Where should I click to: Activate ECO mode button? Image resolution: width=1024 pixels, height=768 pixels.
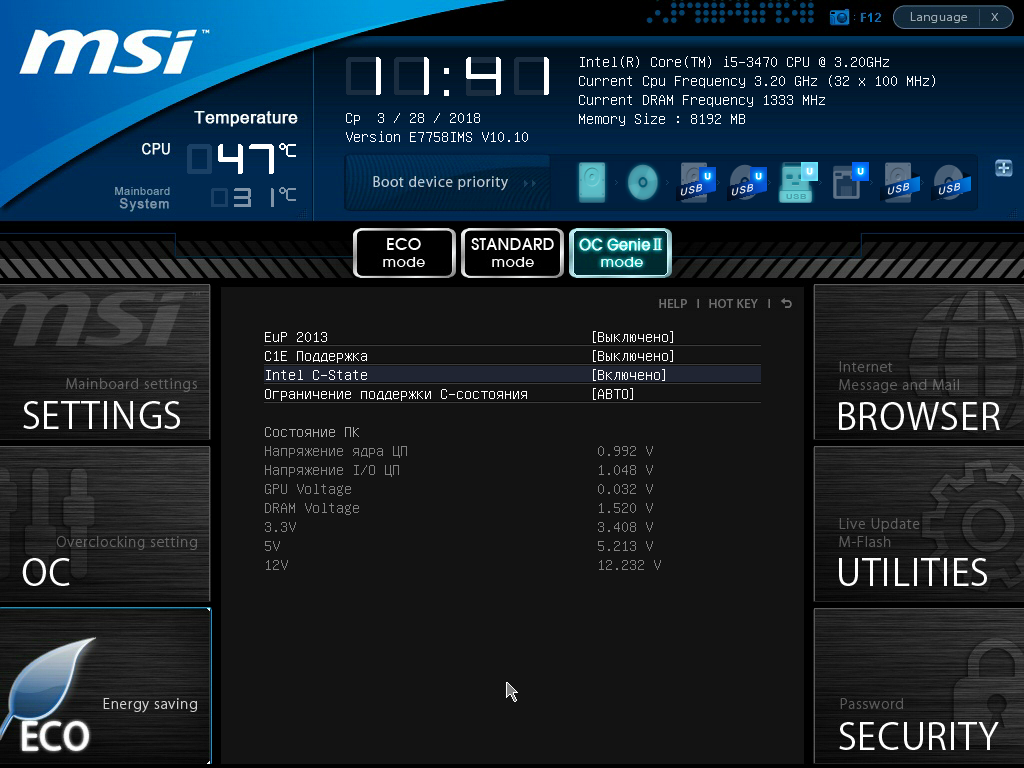404,253
